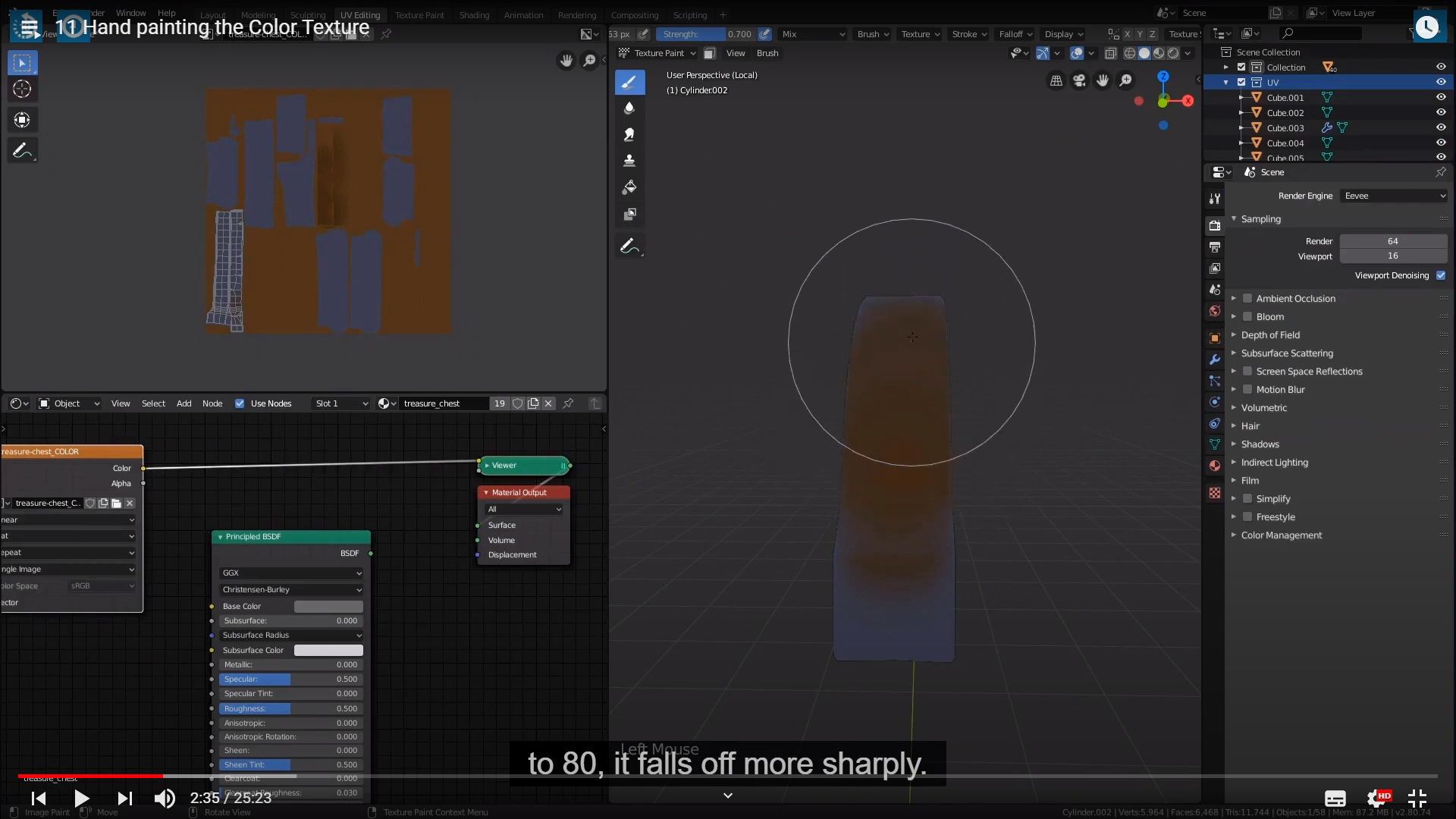Select the Mask tool in viewport toolbar
Viewport: 1456px width, 819px height.
click(x=629, y=215)
